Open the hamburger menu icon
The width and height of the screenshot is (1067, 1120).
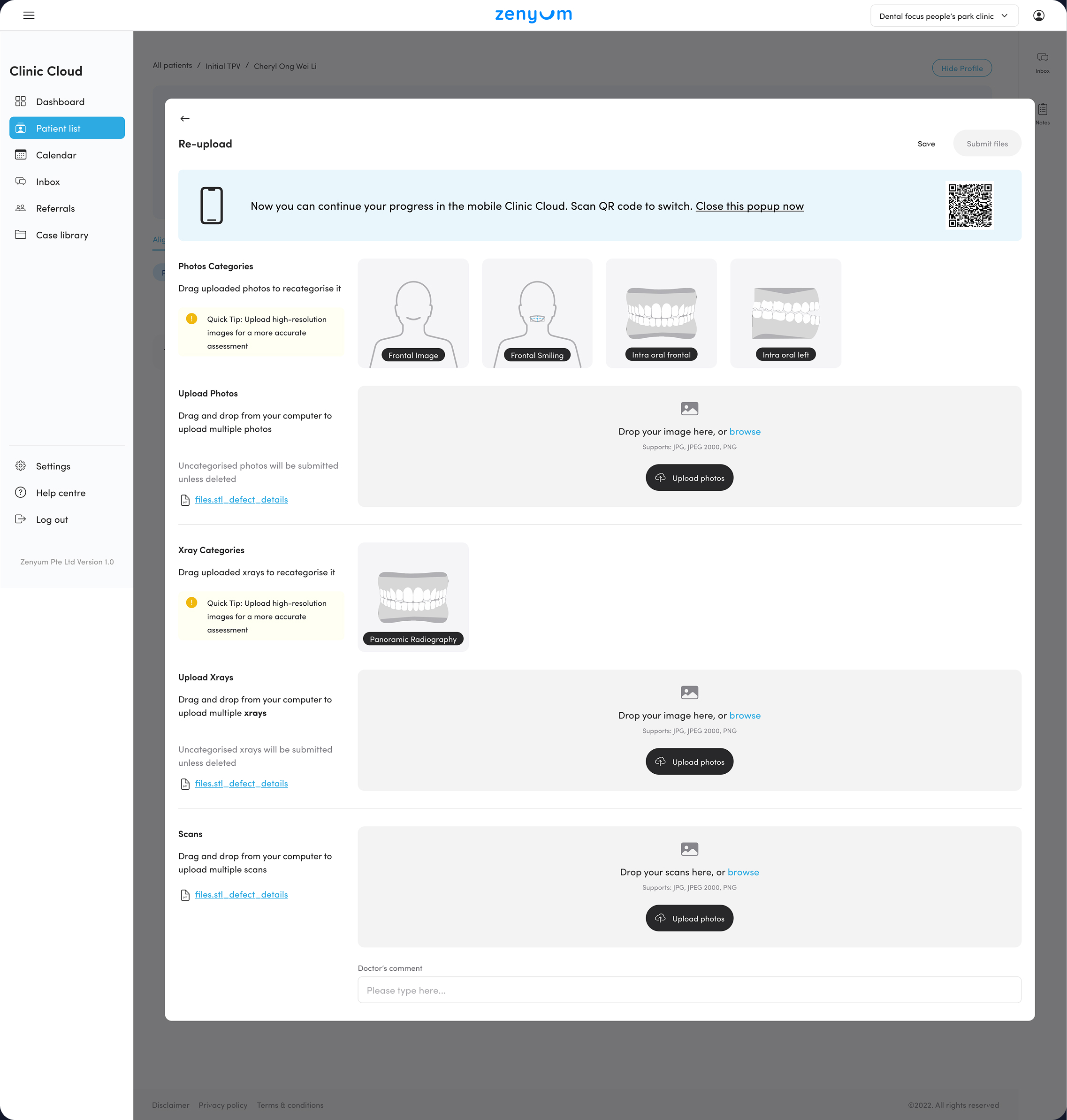[29, 15]
